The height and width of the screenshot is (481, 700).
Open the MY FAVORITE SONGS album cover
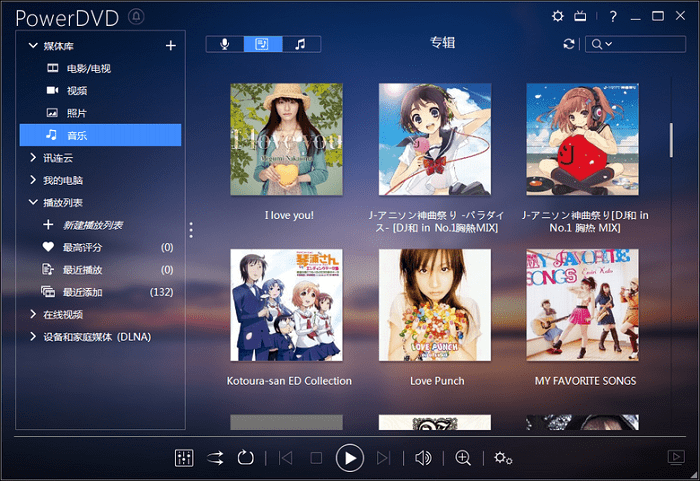point(583,305)
